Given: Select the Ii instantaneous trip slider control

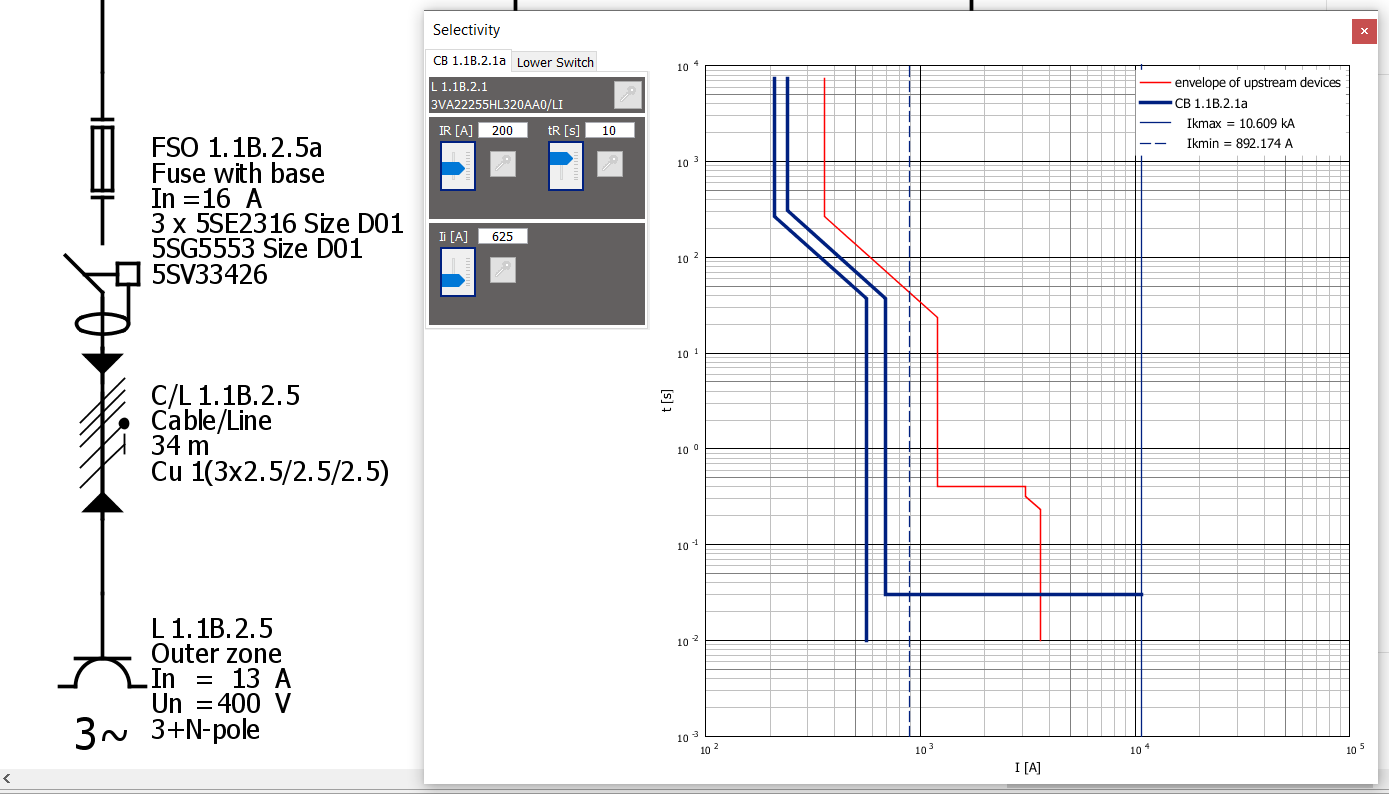Looking at the screenshot, I should point(457,272).
